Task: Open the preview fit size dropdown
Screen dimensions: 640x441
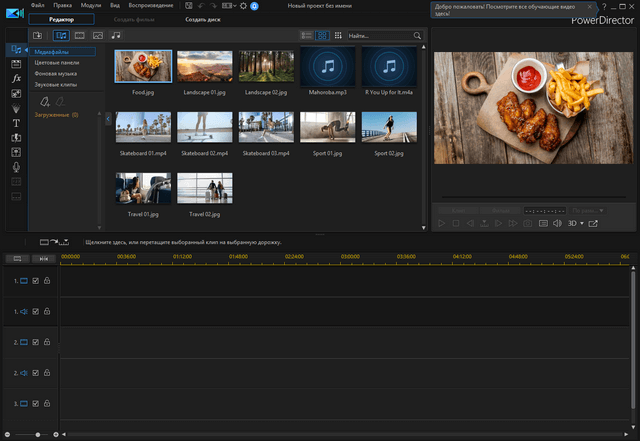Action: click(588, 210)
